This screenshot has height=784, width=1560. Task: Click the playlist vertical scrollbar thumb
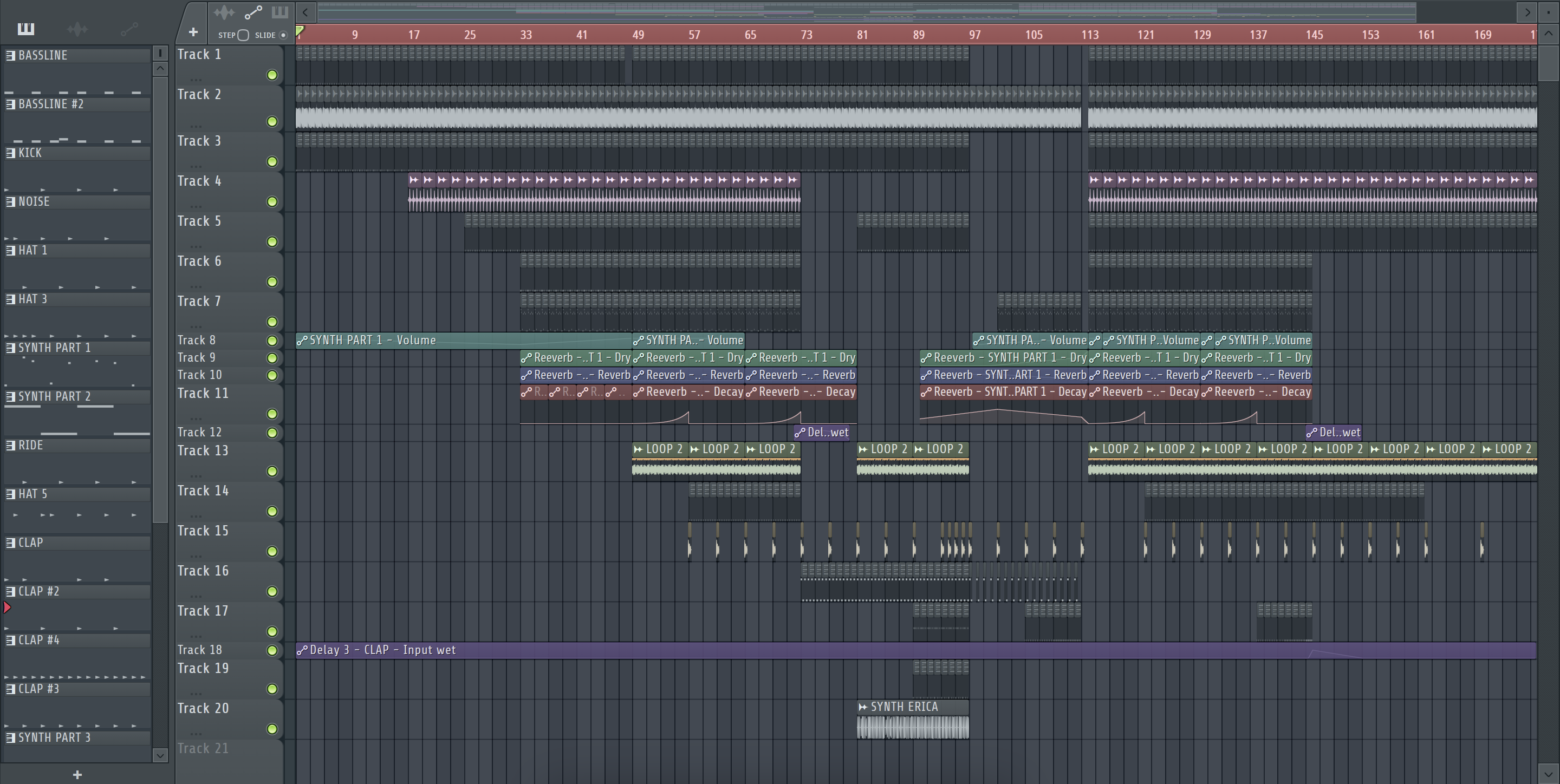[1549, 62]
